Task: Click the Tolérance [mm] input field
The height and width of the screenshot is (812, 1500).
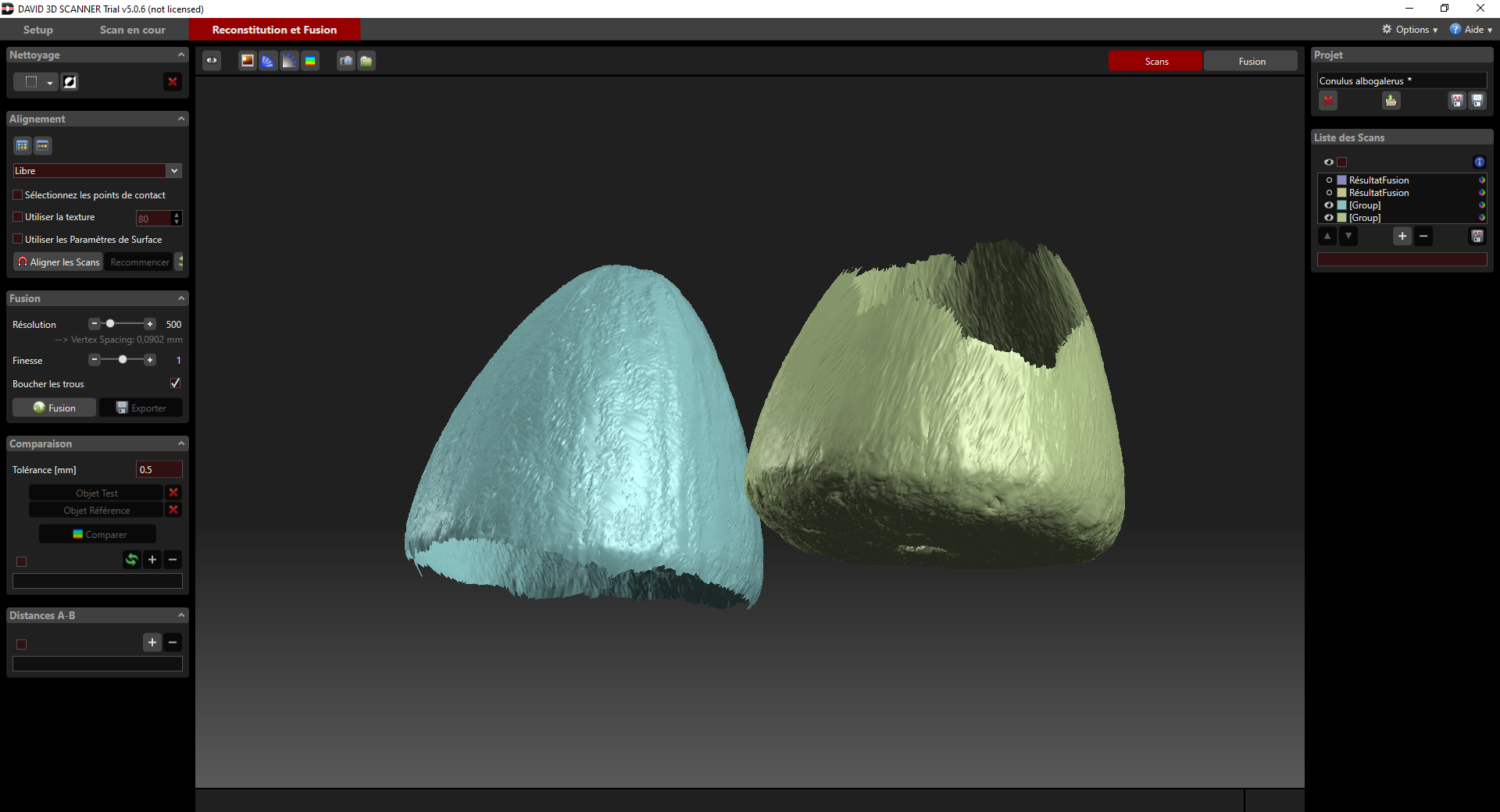Action: 159,469
